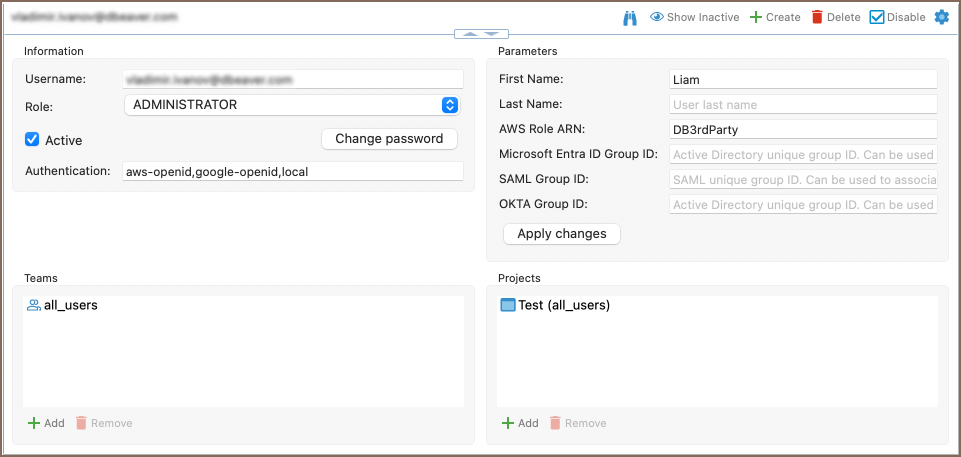Image resolution: width=961 pixels, height=457 pixels.
Task: Click the First Name field
Action: (x=802, y=79)
